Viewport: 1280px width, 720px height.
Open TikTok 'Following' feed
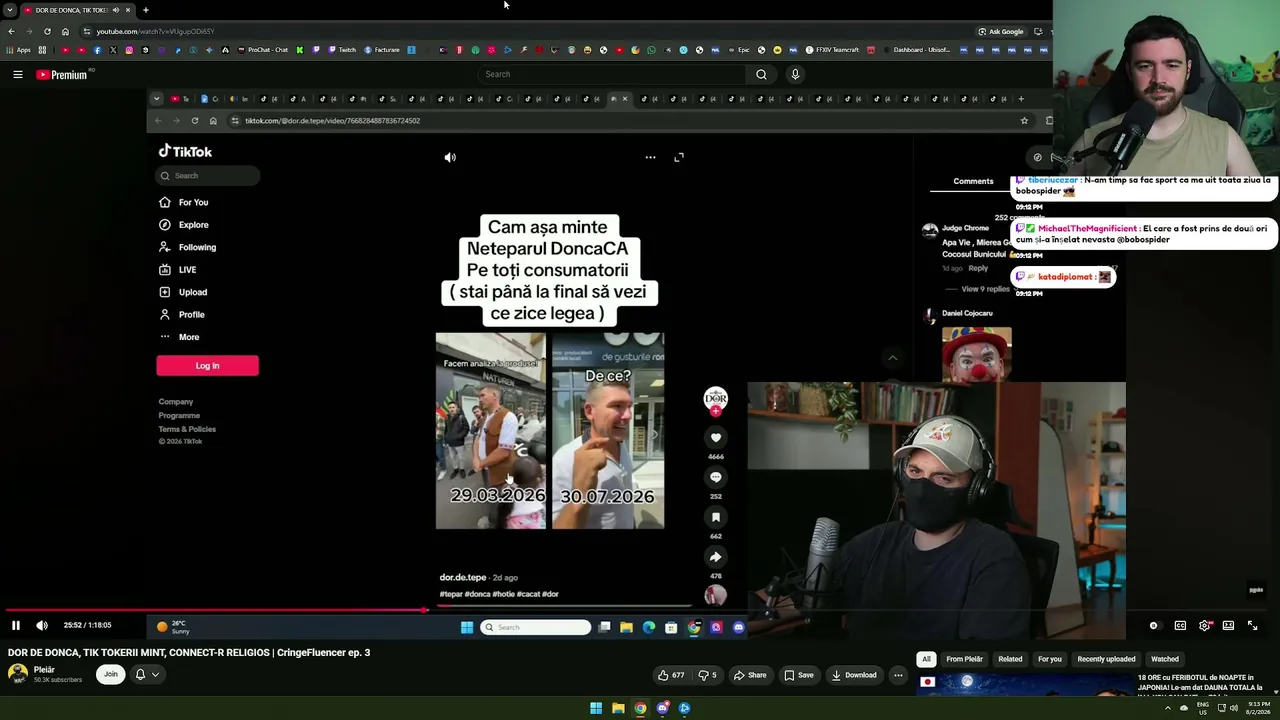[188, 247]
